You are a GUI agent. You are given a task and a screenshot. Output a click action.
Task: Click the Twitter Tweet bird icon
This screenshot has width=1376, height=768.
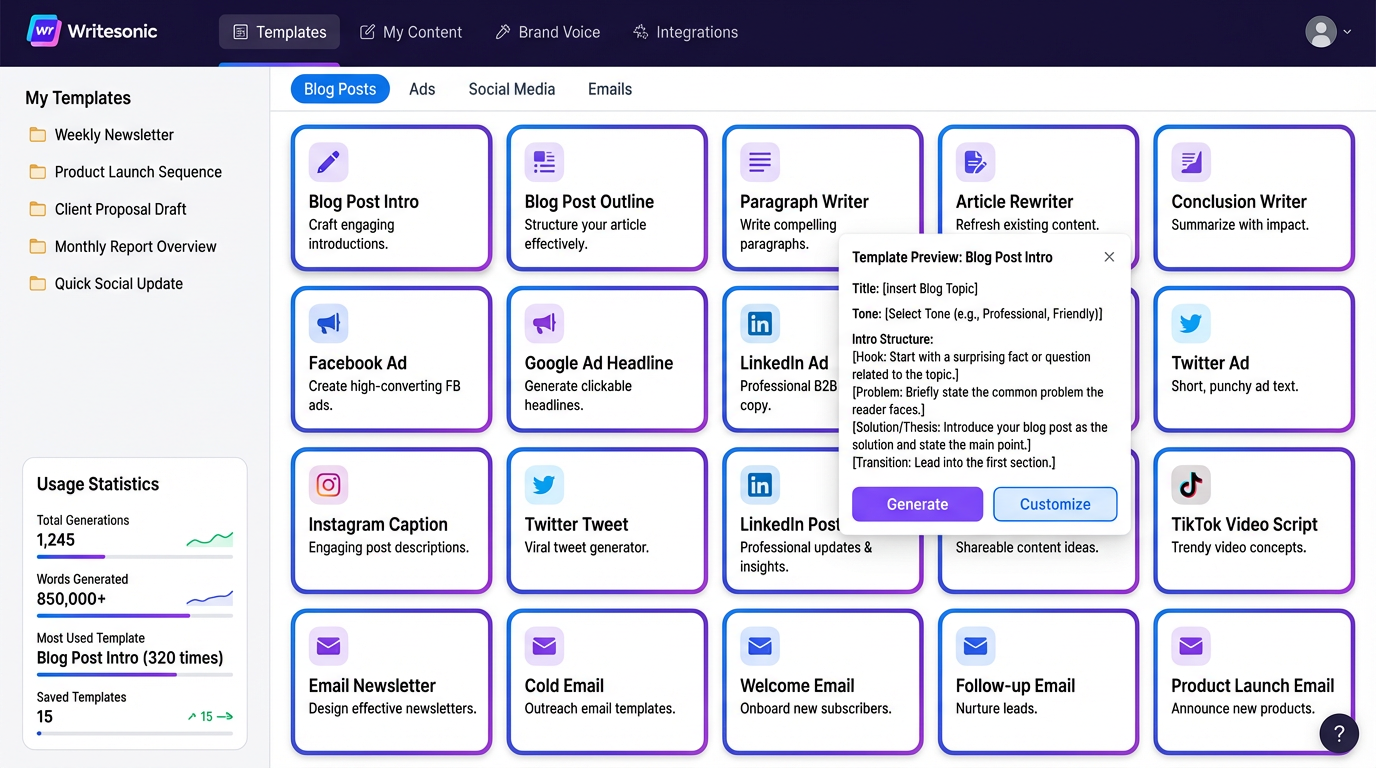(543, 484)
